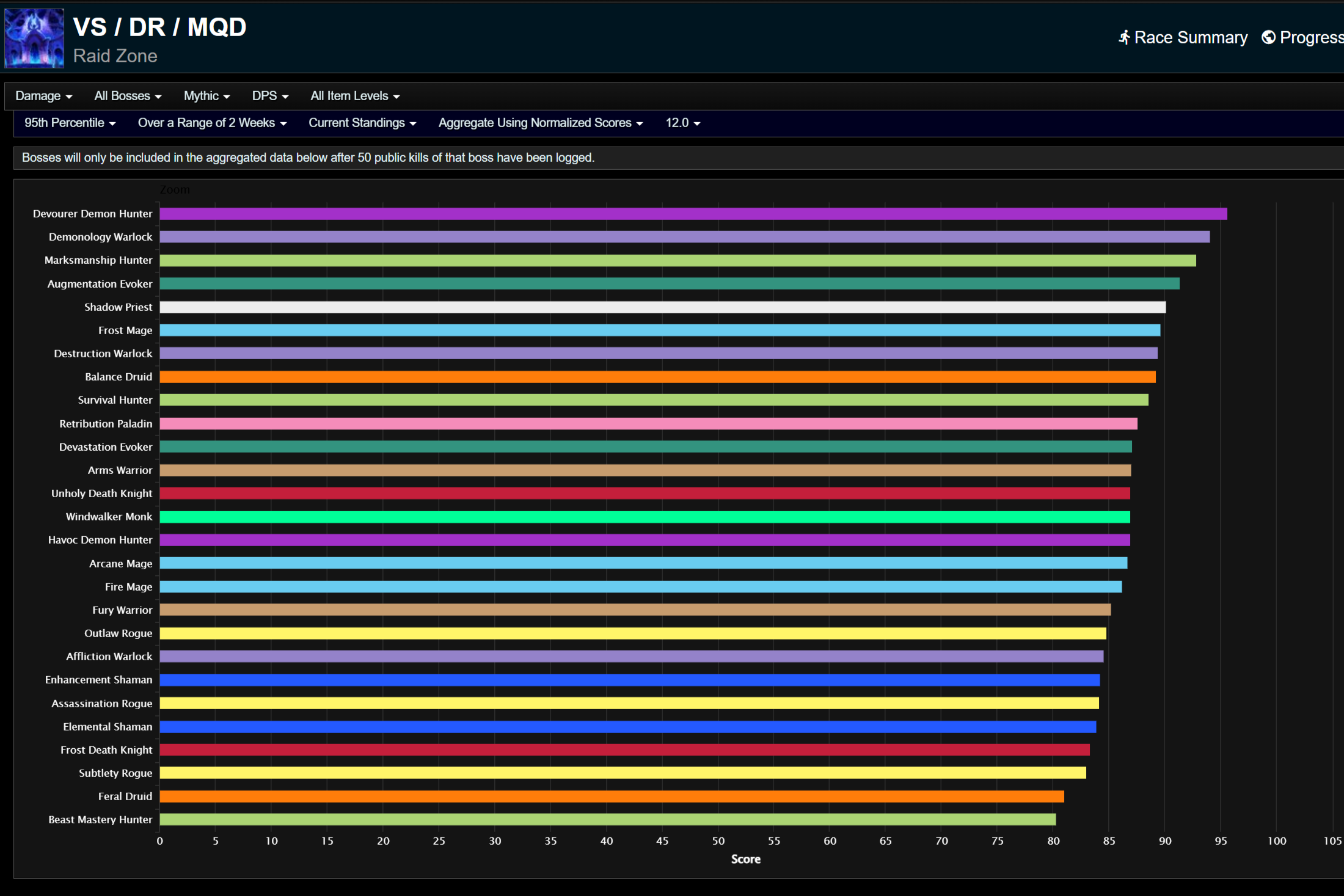
Task: Open the Current Standings dropdown
Action: [x=362, y=123]
